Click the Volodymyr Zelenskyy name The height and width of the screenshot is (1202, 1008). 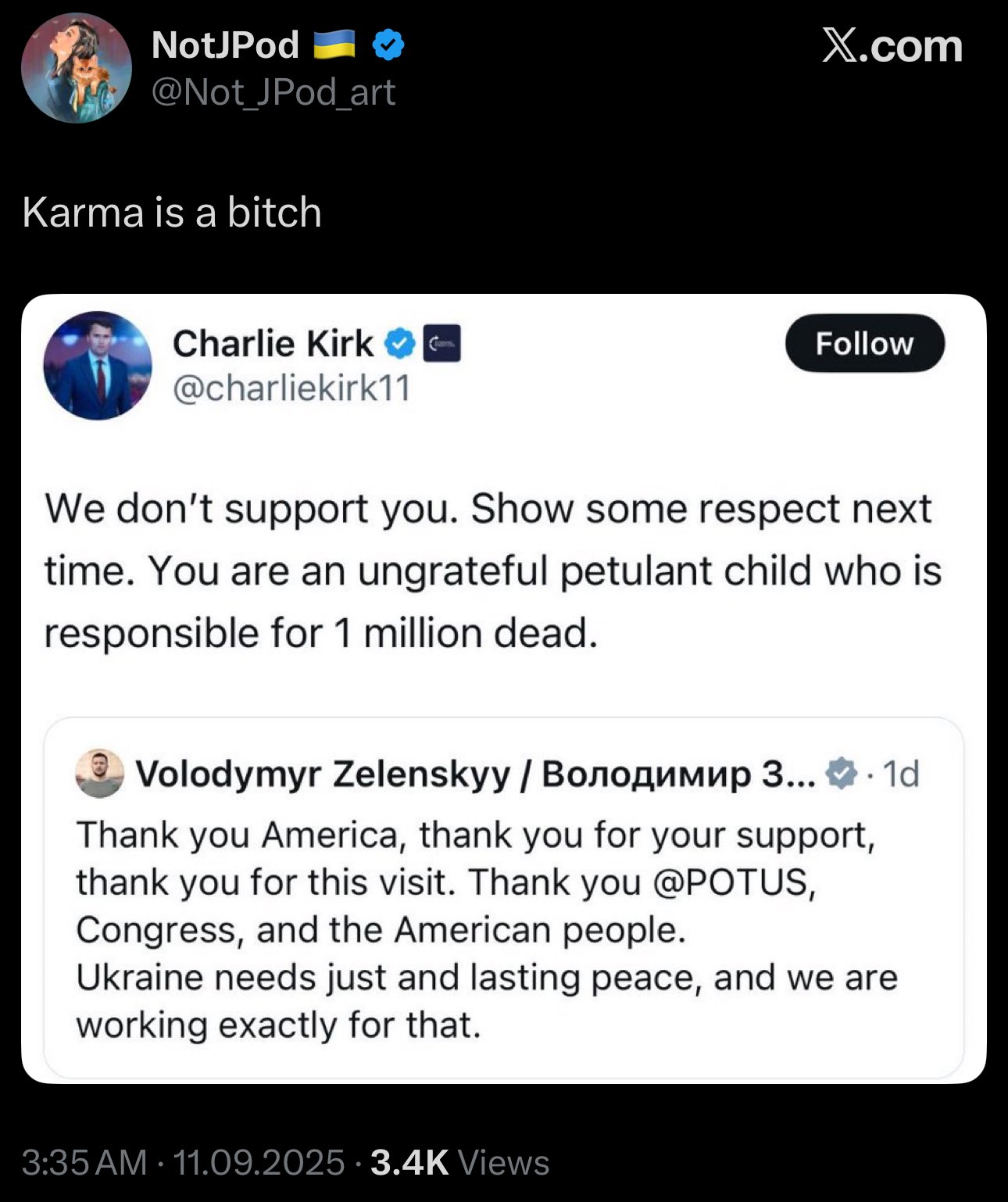tap(476, 774)
